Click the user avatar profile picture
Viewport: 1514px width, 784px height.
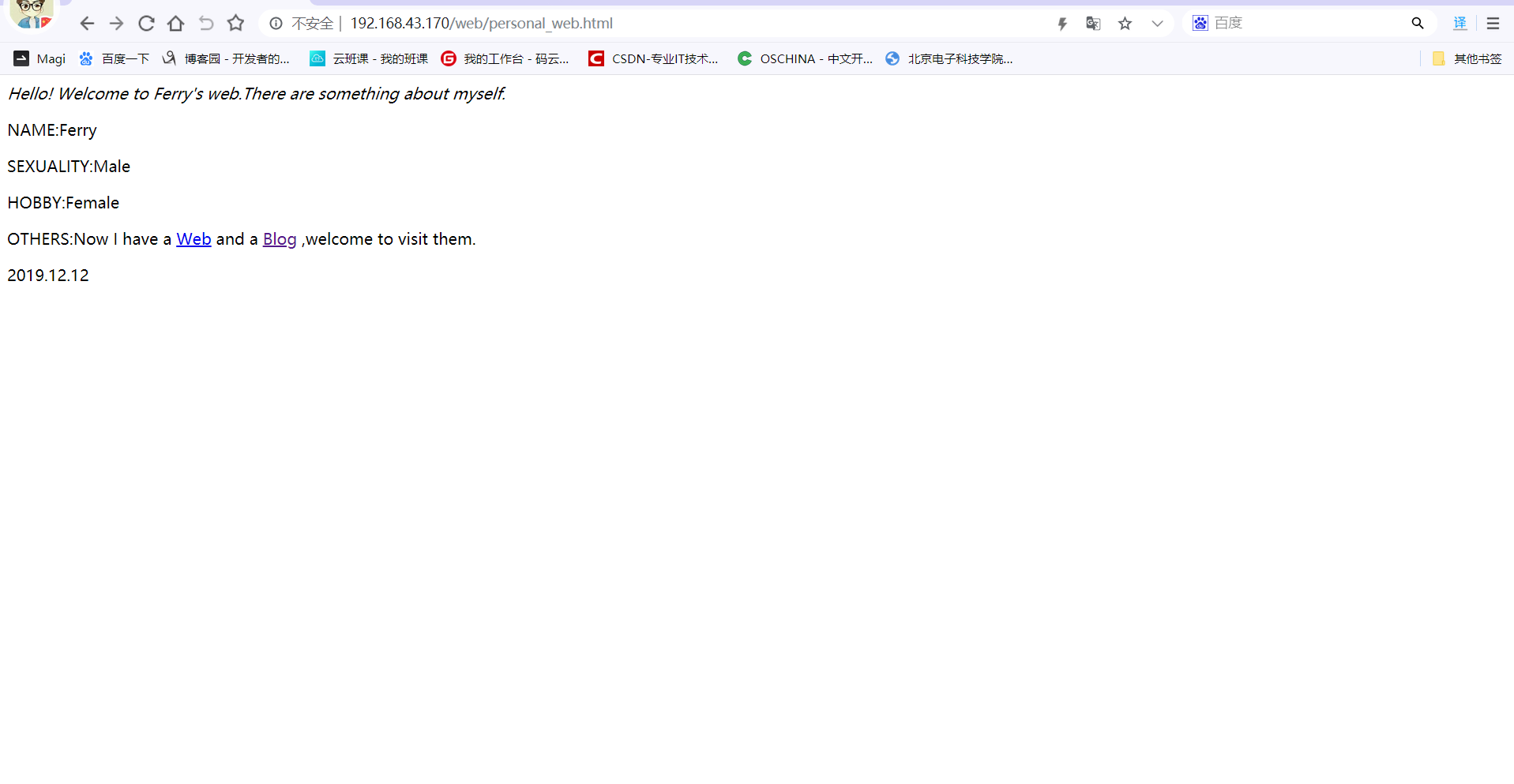click(32, 14)
